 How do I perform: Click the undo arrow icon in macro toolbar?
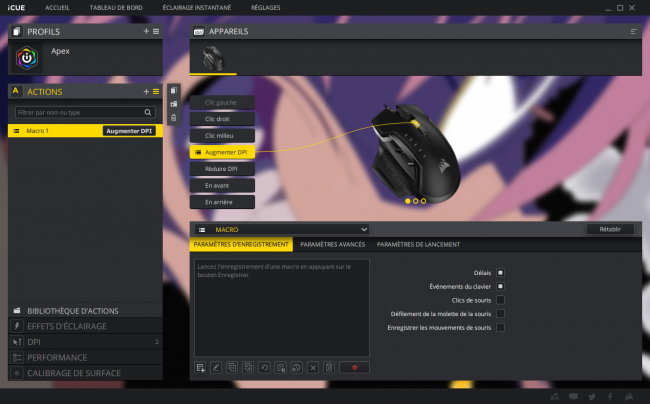[x=264, y=368]
